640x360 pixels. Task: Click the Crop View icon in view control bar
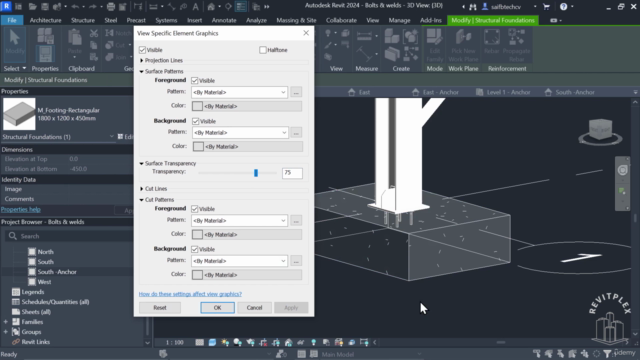(263, 342)
